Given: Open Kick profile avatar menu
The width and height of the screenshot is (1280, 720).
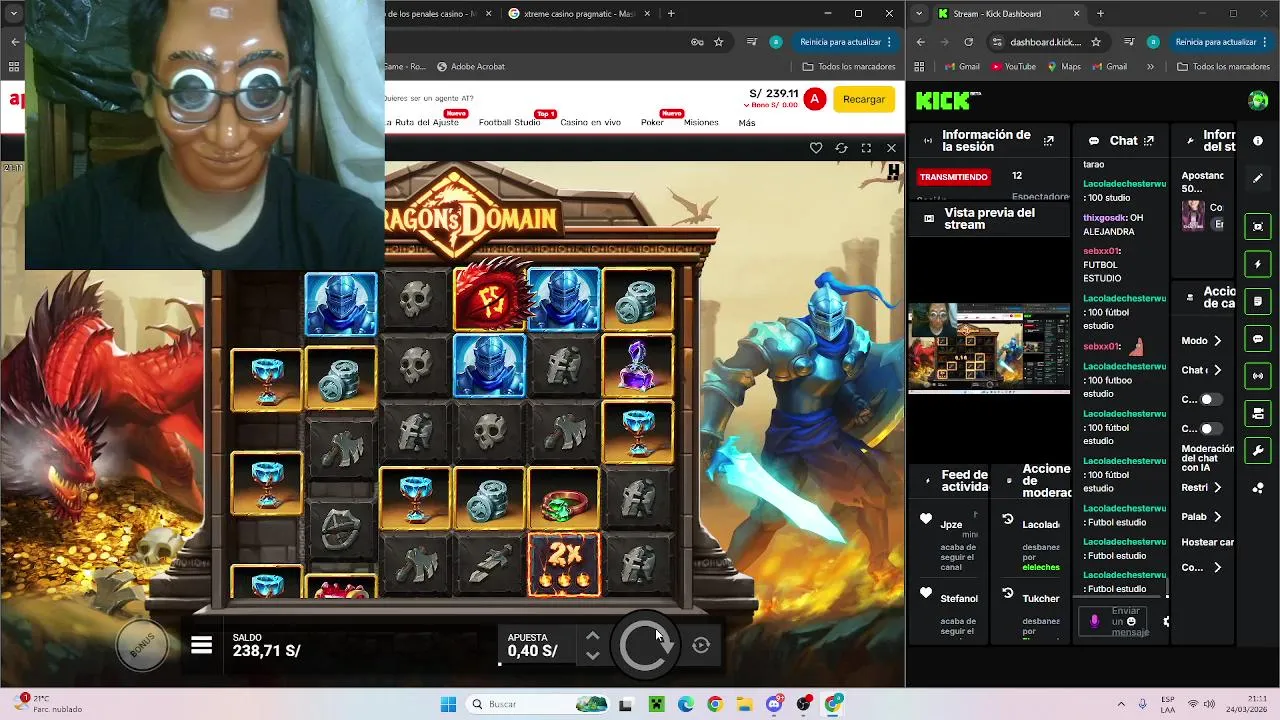Looking at the screenshot, I should (x=1258, y=100).
